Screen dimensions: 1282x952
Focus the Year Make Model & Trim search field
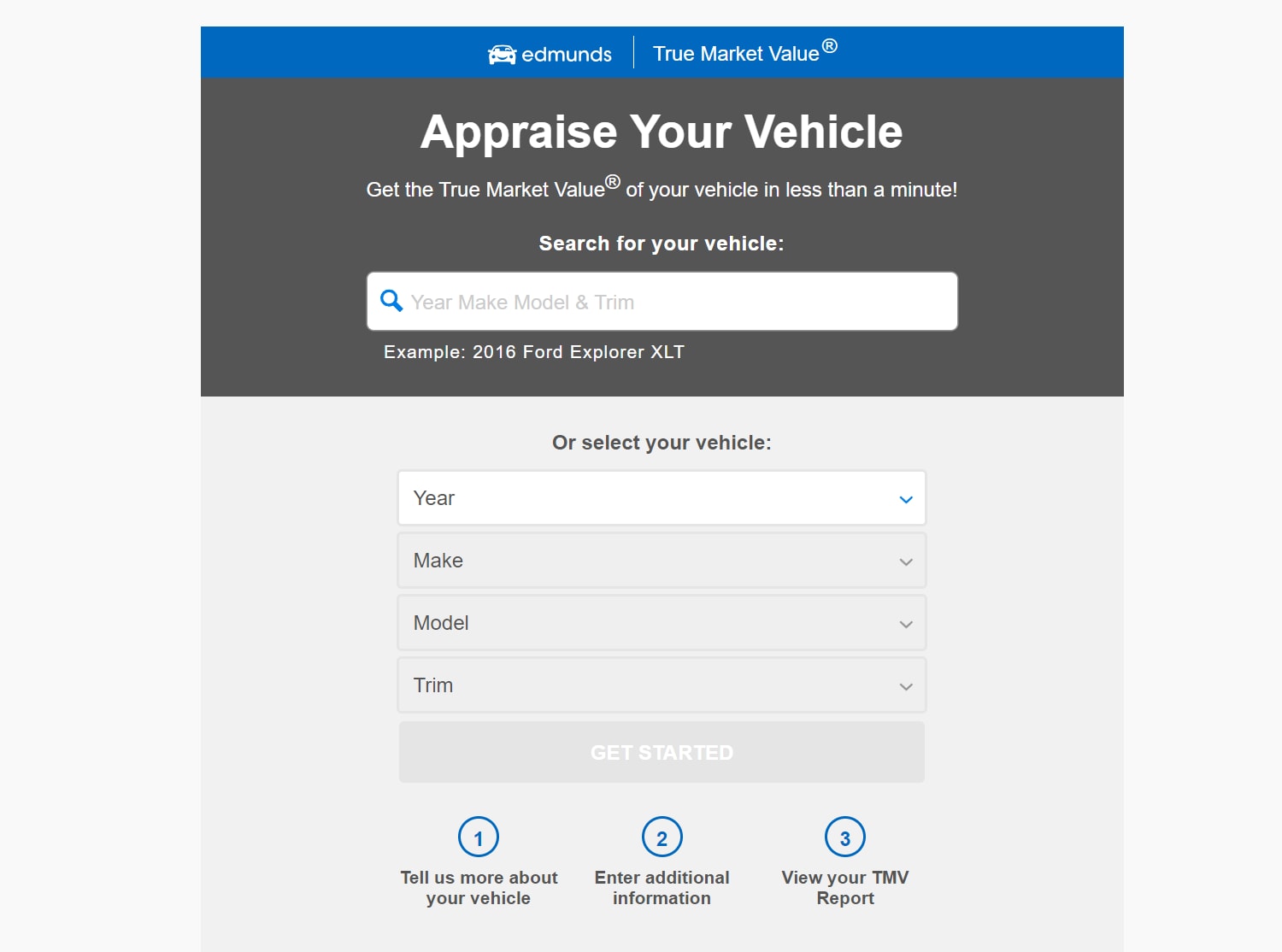pos(662,302)
